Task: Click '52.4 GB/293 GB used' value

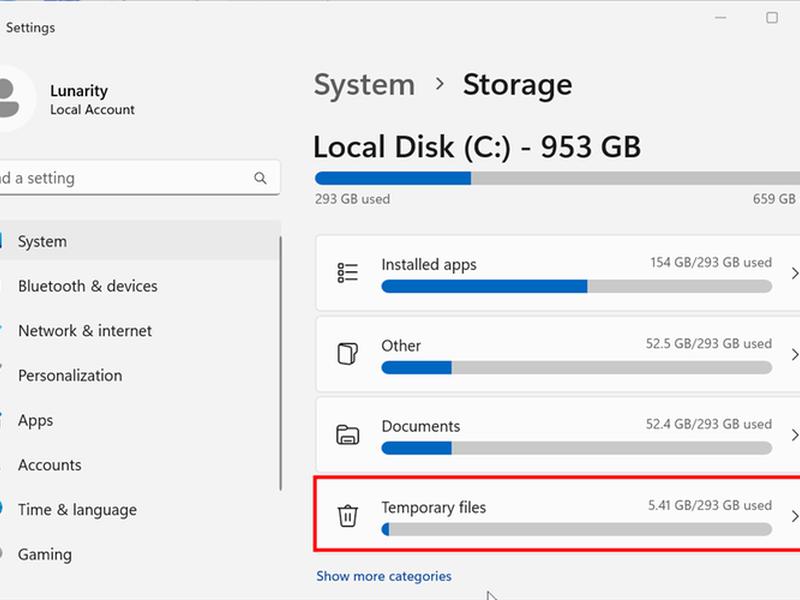Action: pos(709,424)
